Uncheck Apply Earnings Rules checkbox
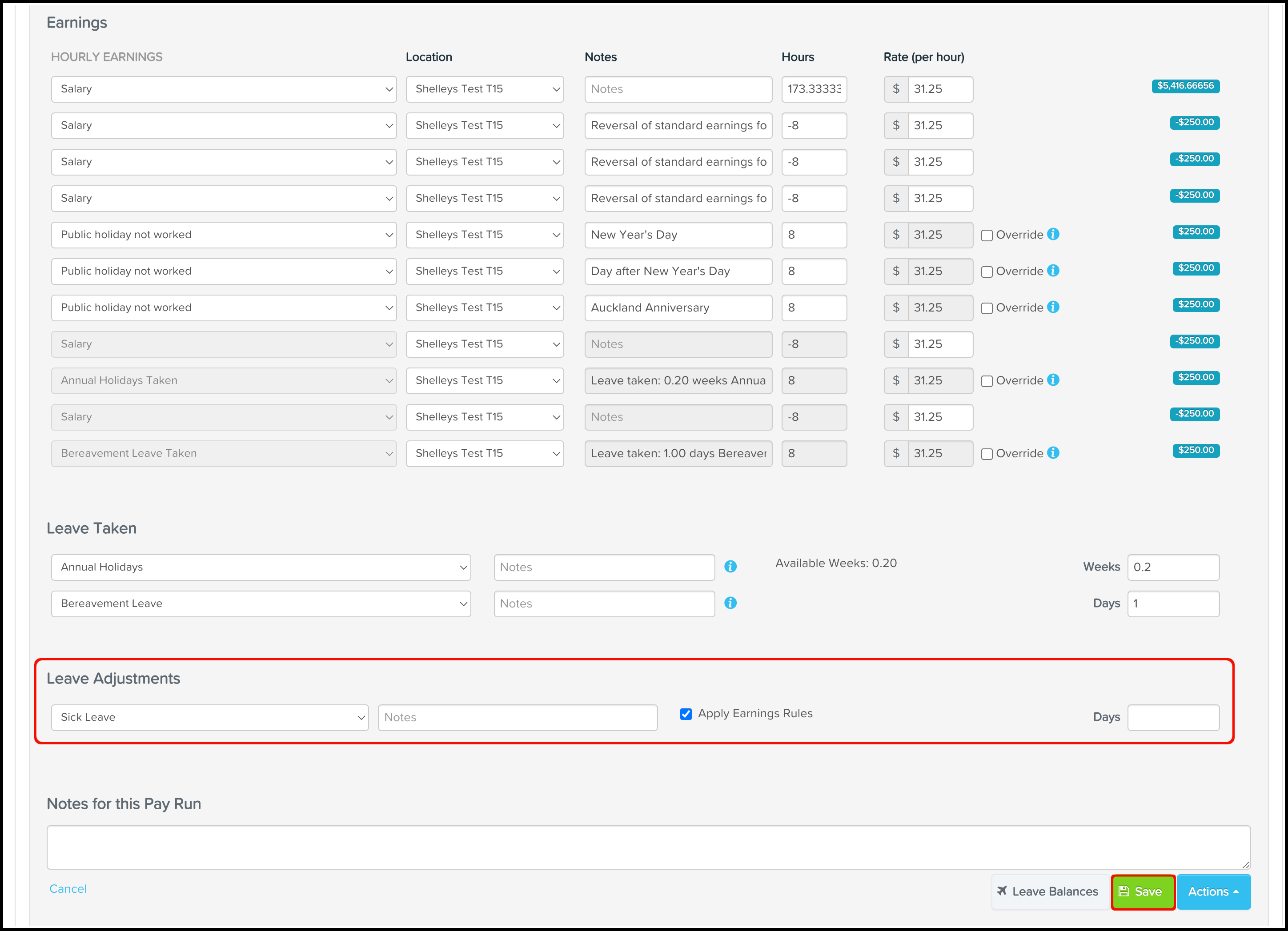1288x931 pixels. coord(686,714)
